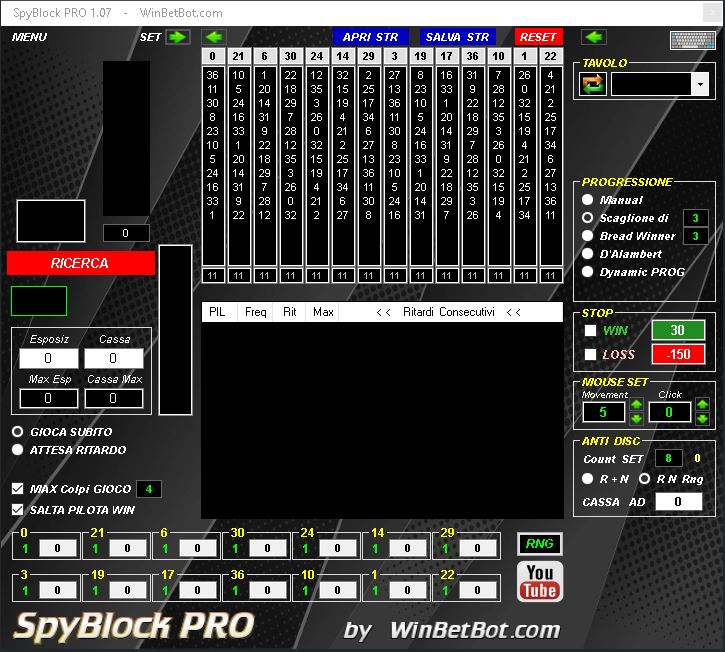Open the MENU item
This screenshot has height=652, width=725.
click(29, 37)
